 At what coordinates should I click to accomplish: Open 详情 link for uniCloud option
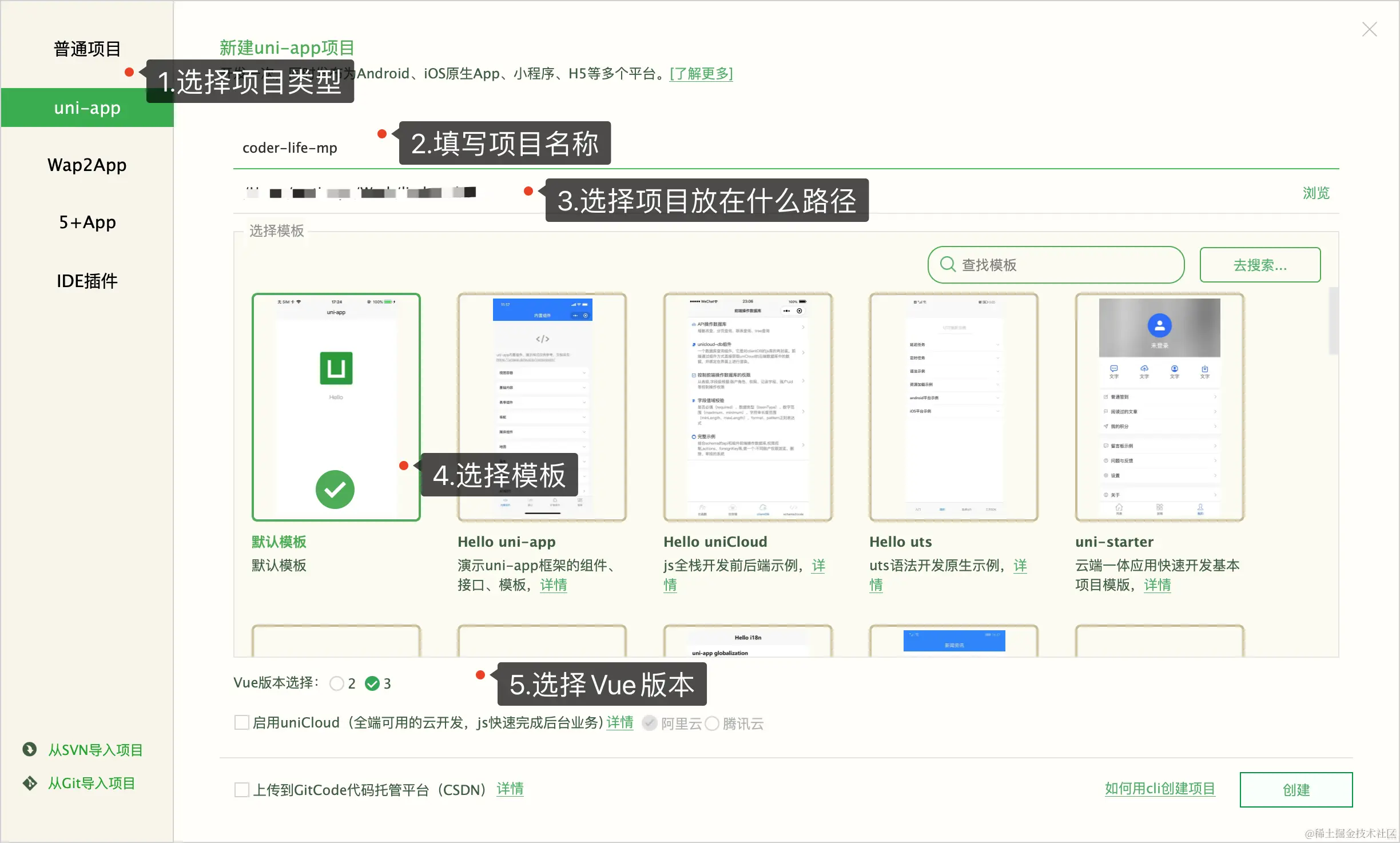tap(620, 723)
